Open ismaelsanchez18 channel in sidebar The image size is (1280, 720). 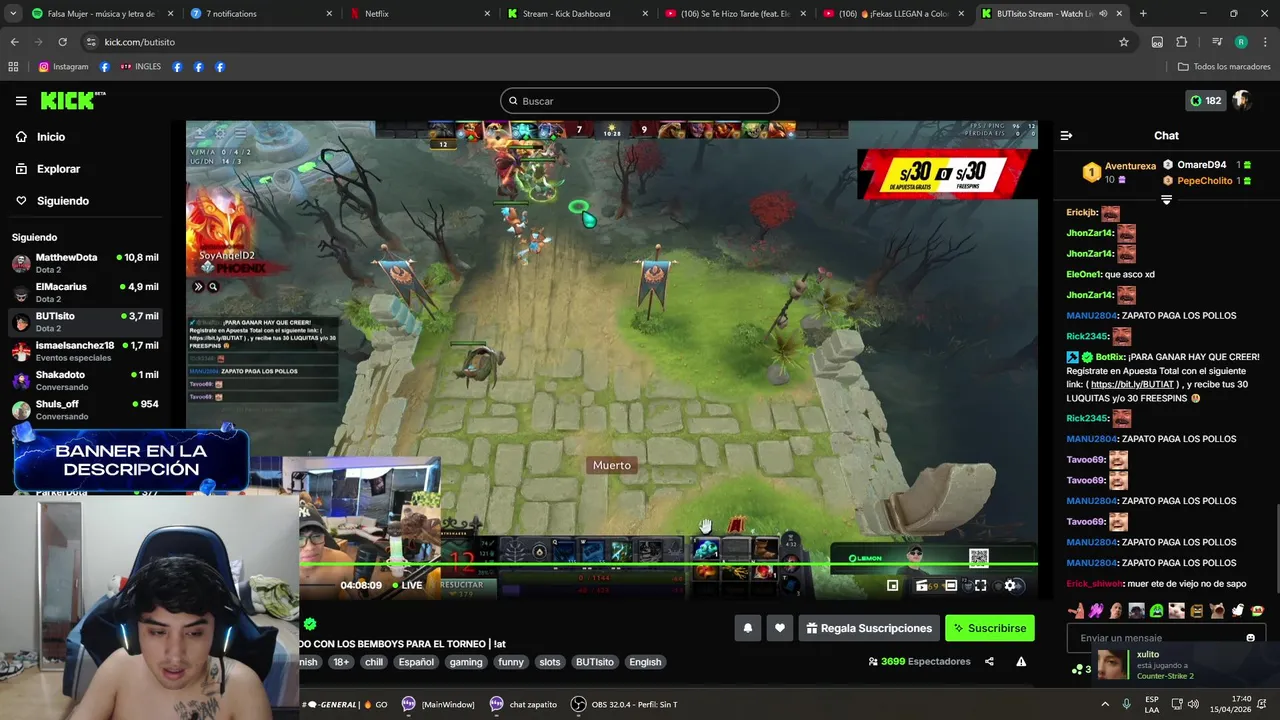[86, 351]
